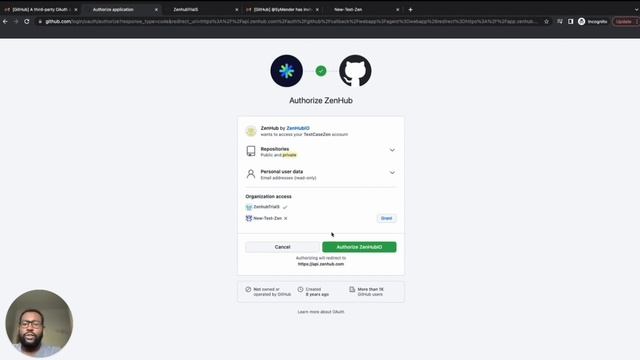Click the ZenhubTrial5 organization name
640x360 pixels.
(267, 207)
